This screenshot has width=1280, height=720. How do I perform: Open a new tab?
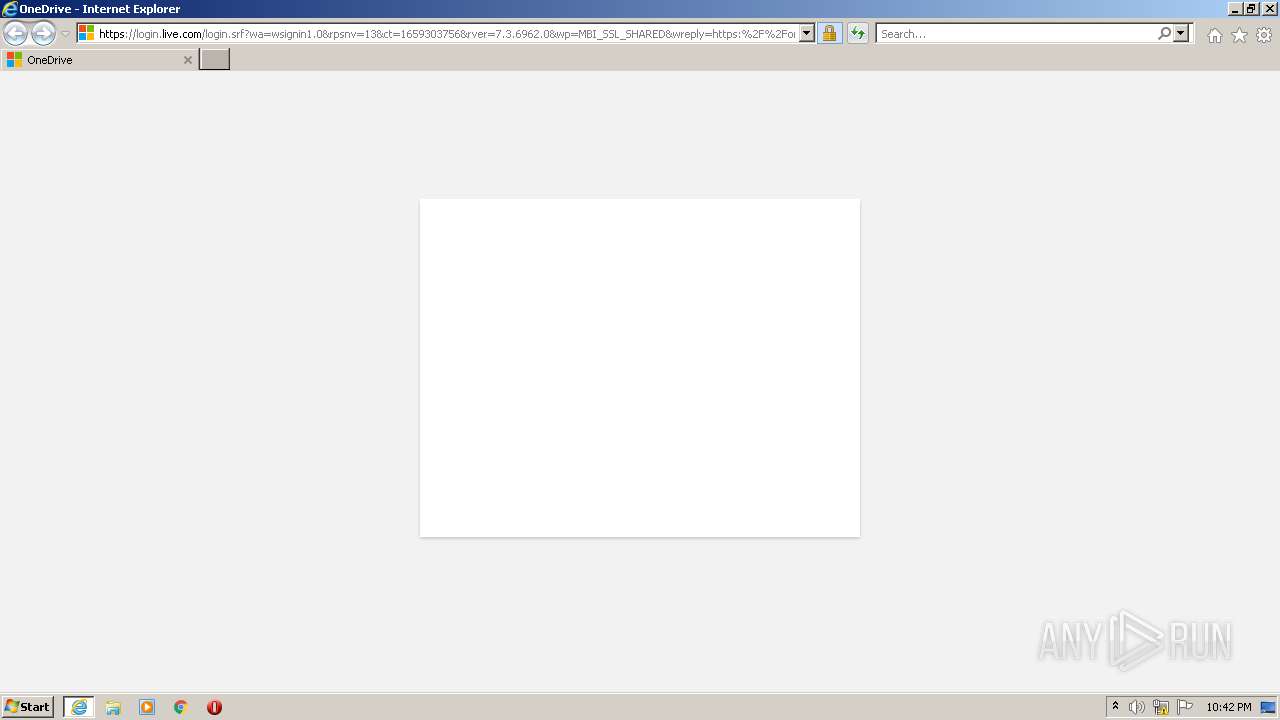(x=214, y=60)
